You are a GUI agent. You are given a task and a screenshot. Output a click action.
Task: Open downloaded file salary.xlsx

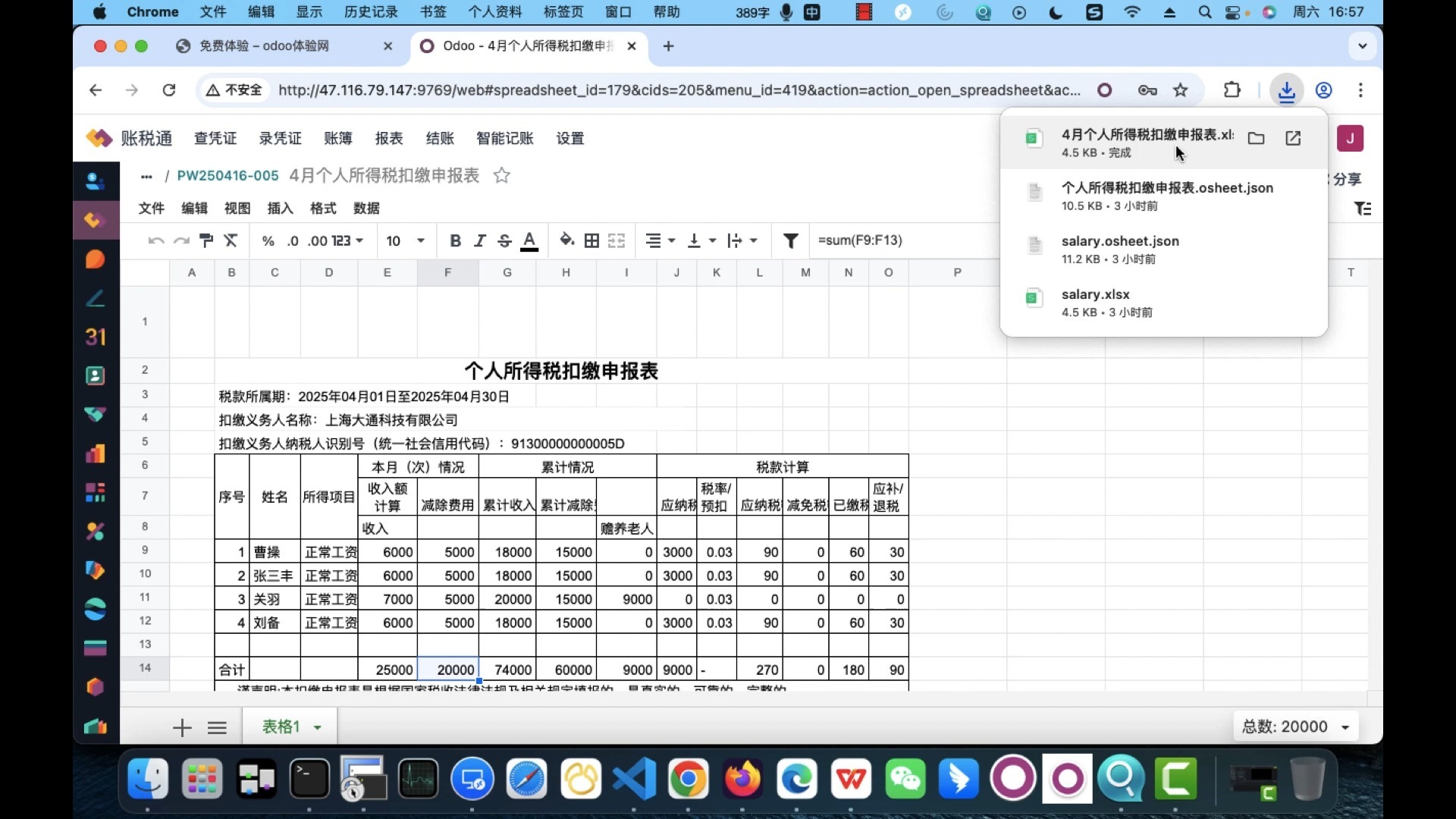pyautogui.click(x=1097, y=294)
